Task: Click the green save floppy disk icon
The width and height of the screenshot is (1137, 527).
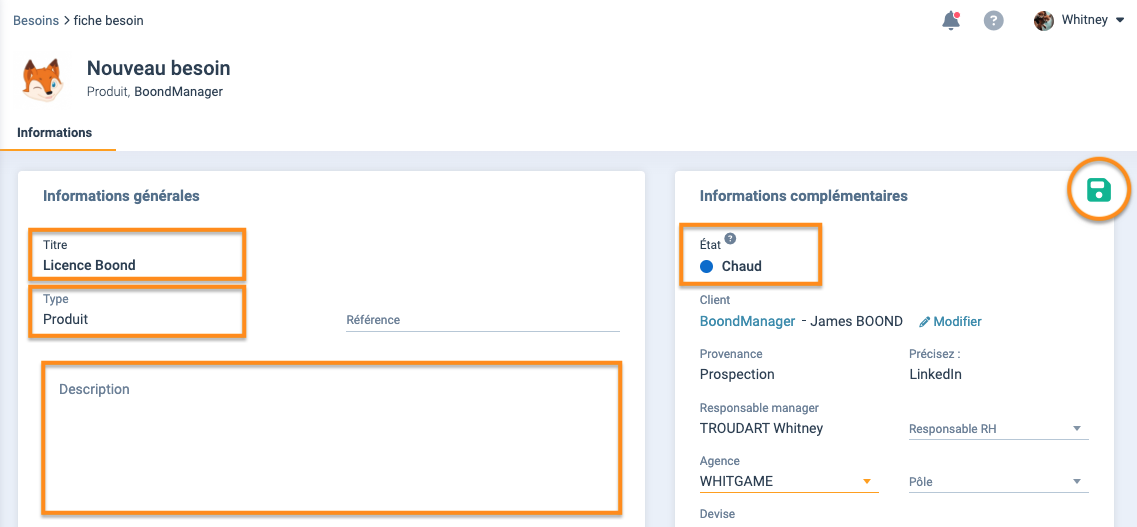Action: [1098, 190]
